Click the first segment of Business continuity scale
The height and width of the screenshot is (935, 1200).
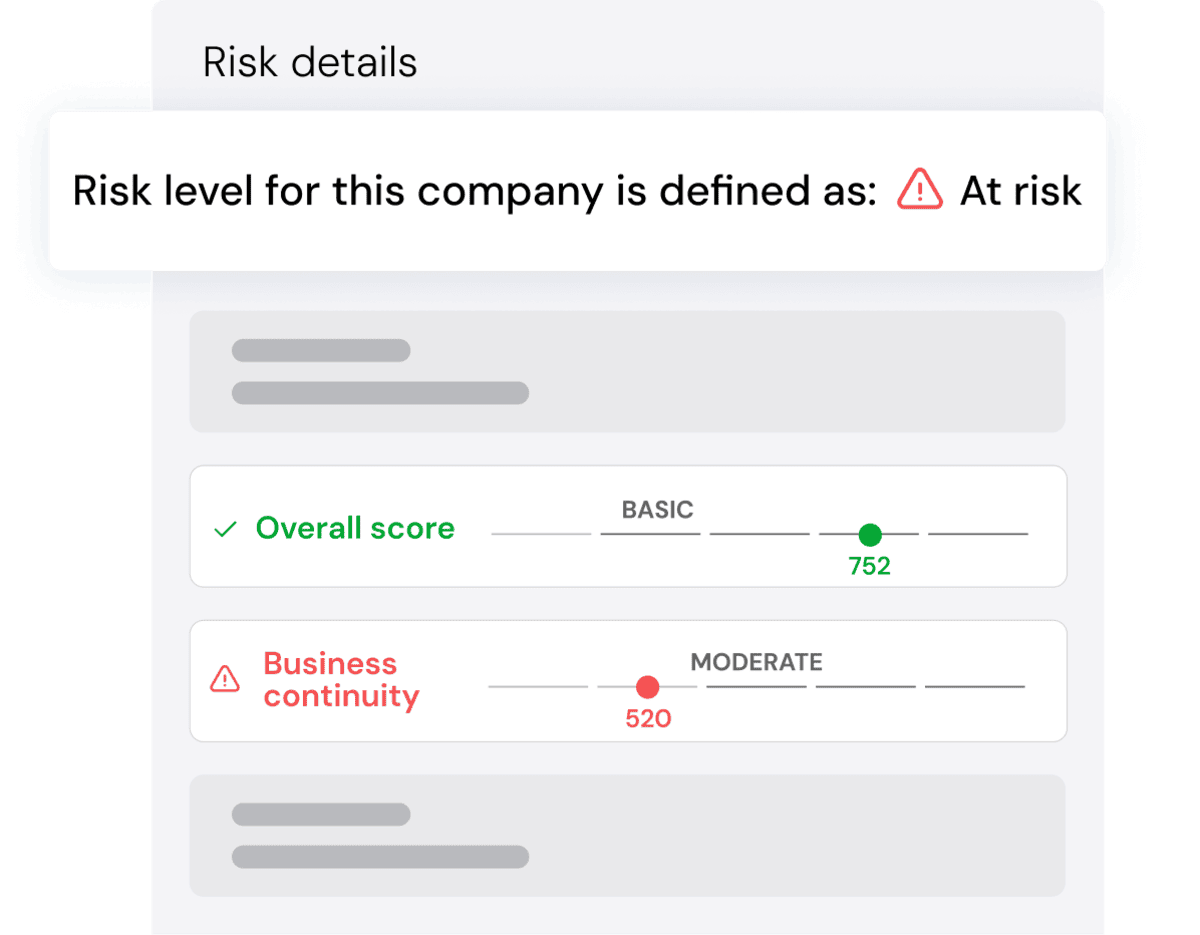tap(538, 687)
